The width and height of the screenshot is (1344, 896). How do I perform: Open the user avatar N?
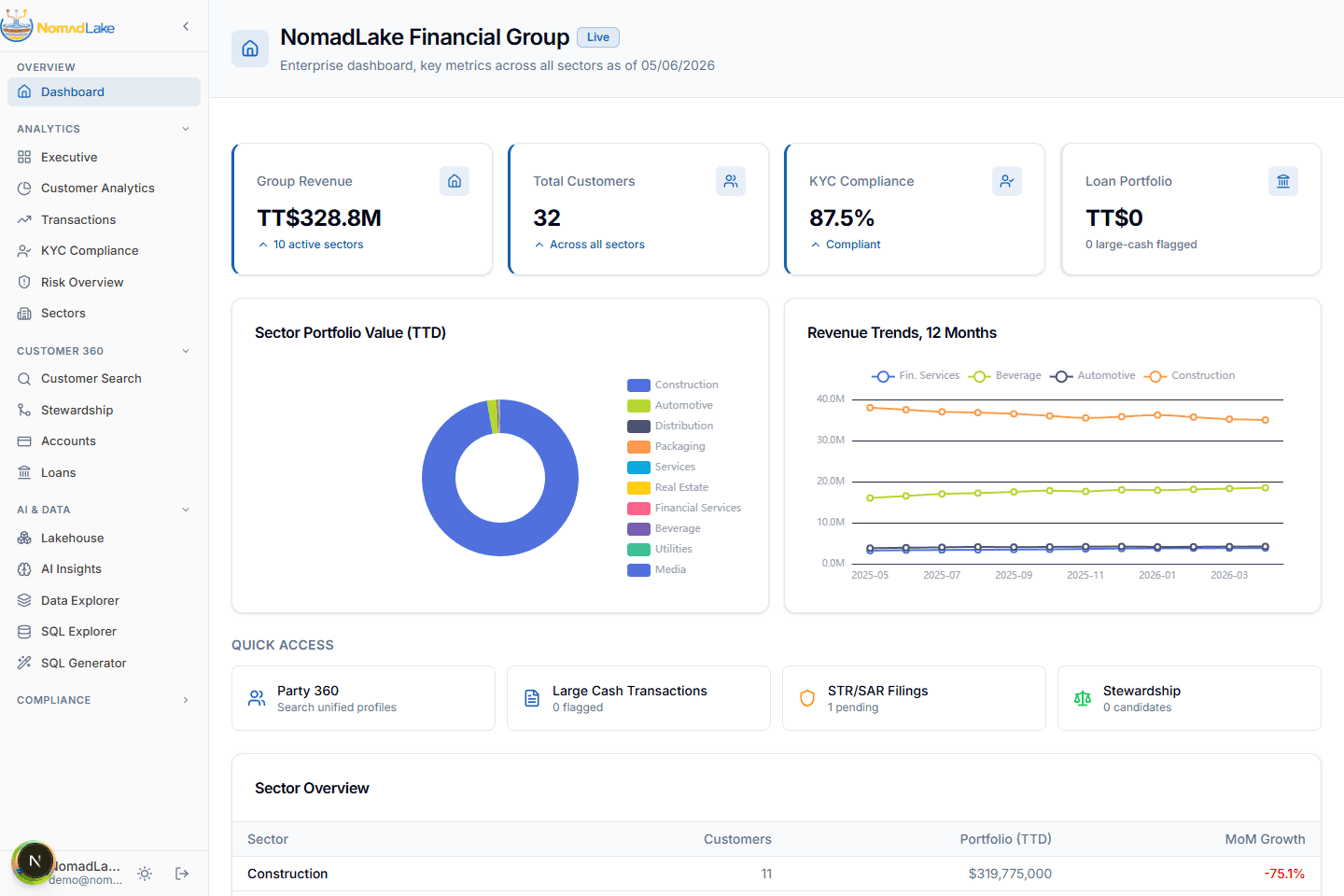35,861
